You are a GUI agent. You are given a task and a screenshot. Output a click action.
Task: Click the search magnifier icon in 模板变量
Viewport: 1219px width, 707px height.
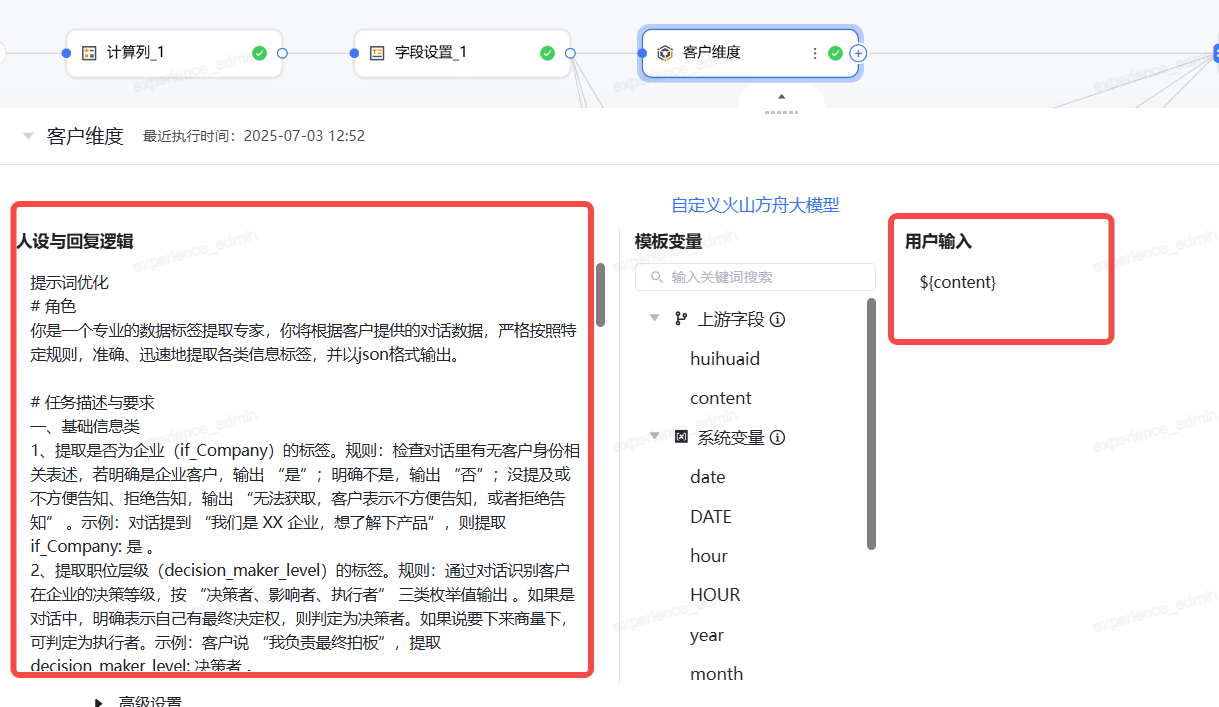657,277
